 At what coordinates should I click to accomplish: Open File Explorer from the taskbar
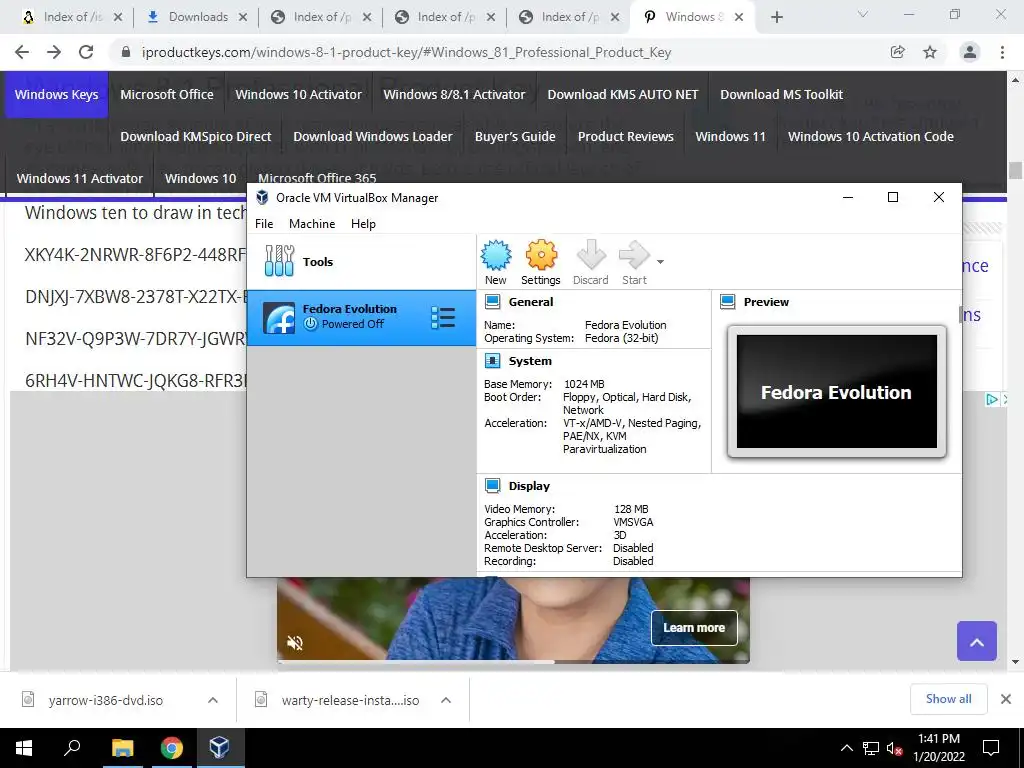[122, 748]
